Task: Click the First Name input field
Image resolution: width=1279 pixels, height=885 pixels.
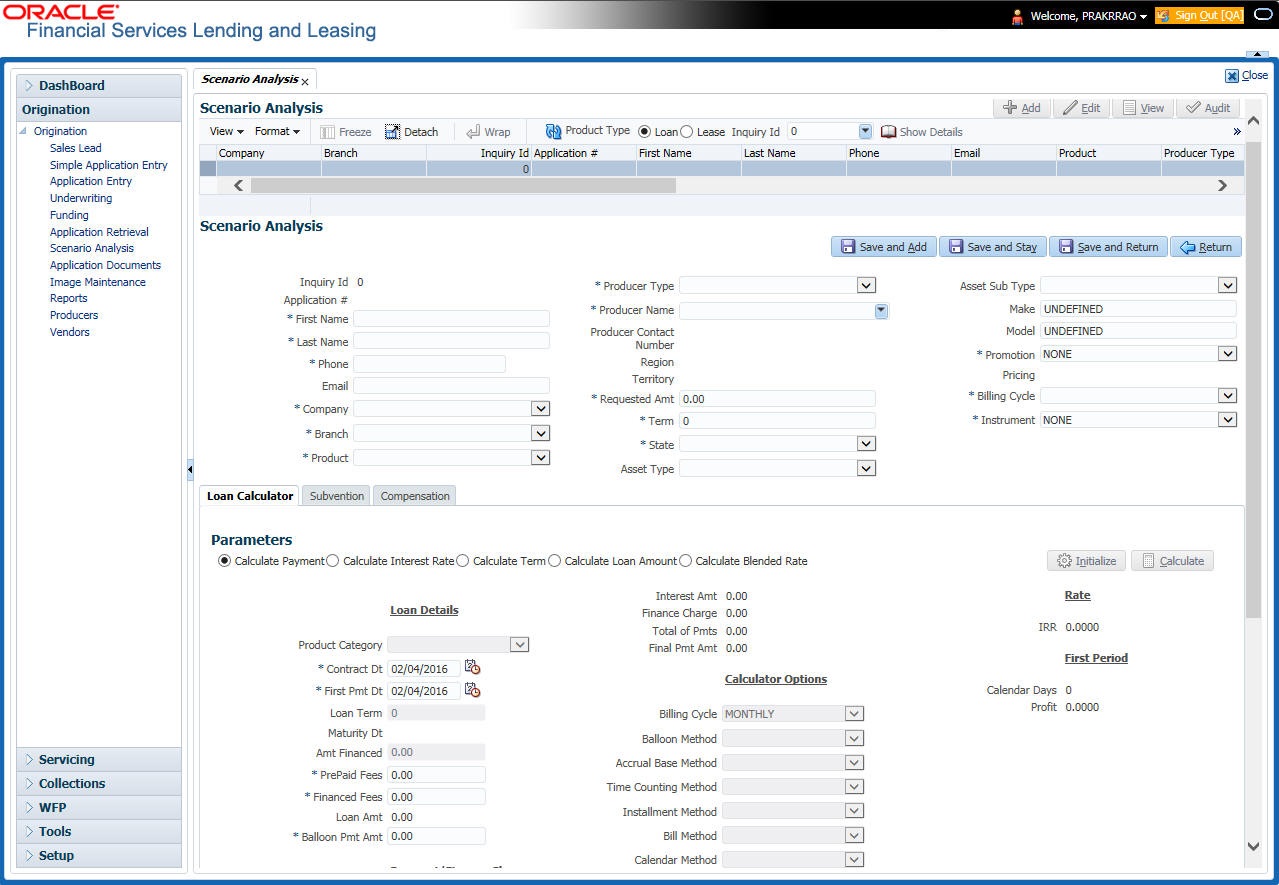Action: [x=451, y=319]
